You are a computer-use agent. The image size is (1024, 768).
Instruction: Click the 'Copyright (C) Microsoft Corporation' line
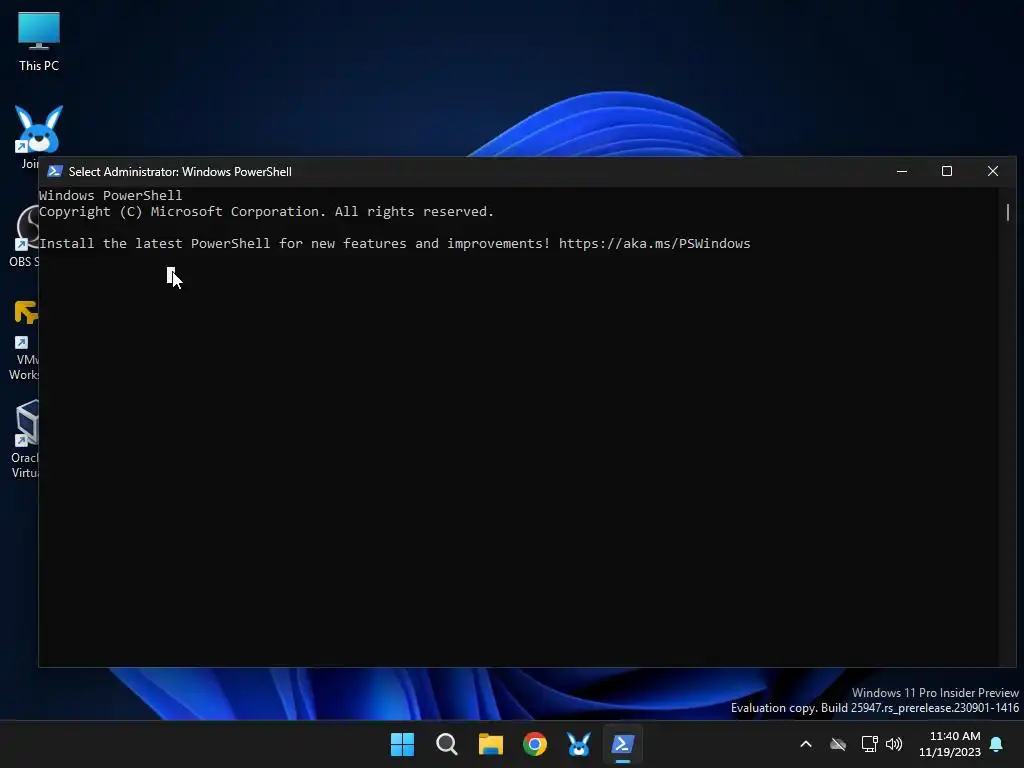[266, 212]
